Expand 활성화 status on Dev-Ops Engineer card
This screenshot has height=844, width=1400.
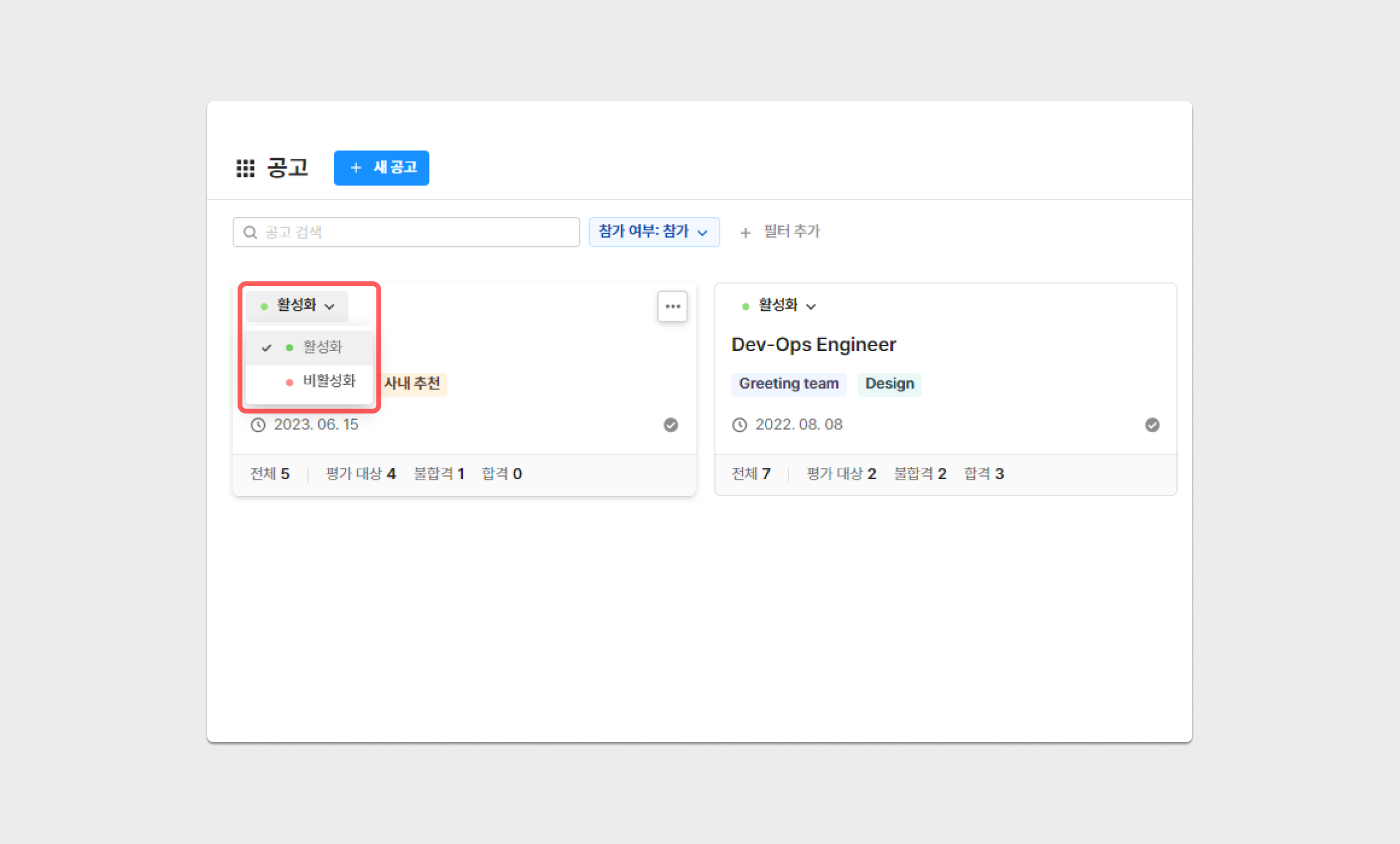point(779,306)
